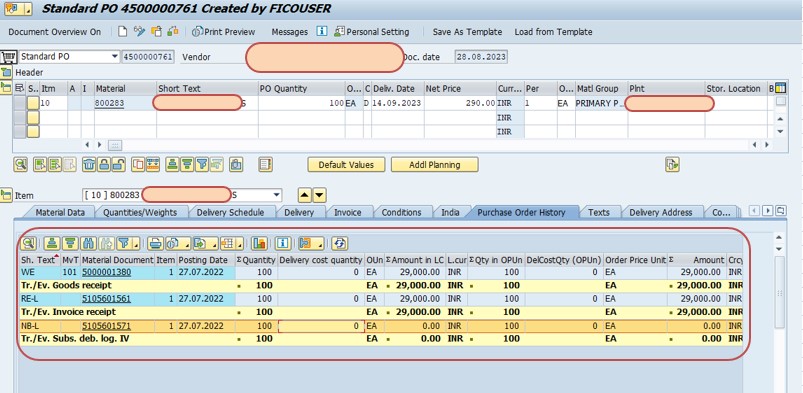
Task: Go to next item with down arrow
Action: (319, 195)
